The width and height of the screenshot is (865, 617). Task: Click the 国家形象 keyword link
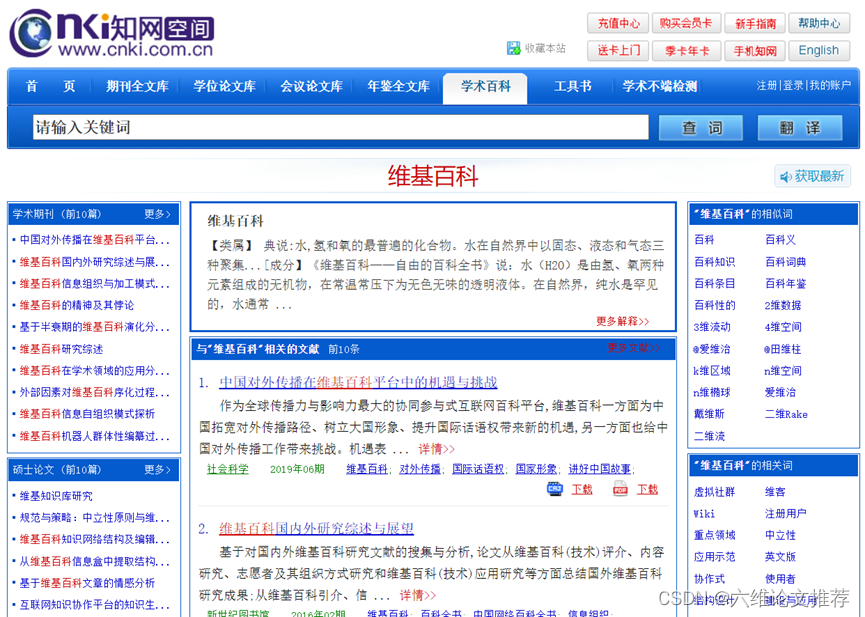tap(536, 469)
